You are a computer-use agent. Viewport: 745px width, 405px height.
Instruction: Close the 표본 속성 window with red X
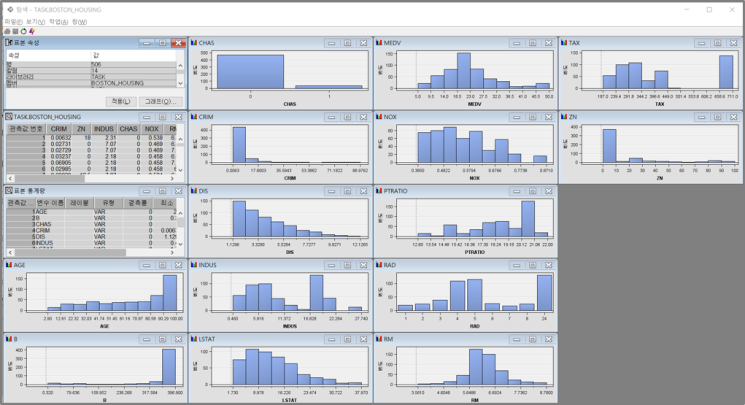(x=178, y=43)
